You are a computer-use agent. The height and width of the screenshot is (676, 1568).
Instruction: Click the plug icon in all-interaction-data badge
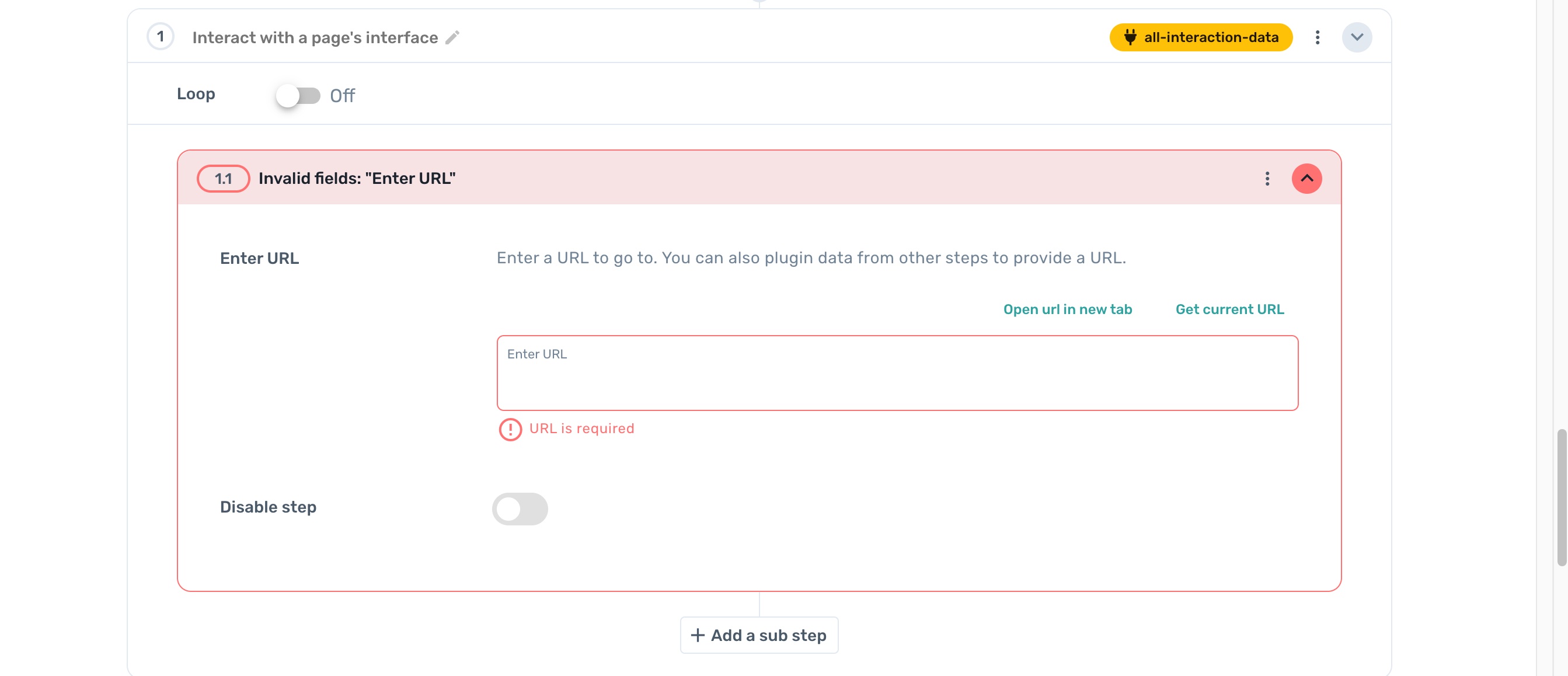pos(1130,38)
